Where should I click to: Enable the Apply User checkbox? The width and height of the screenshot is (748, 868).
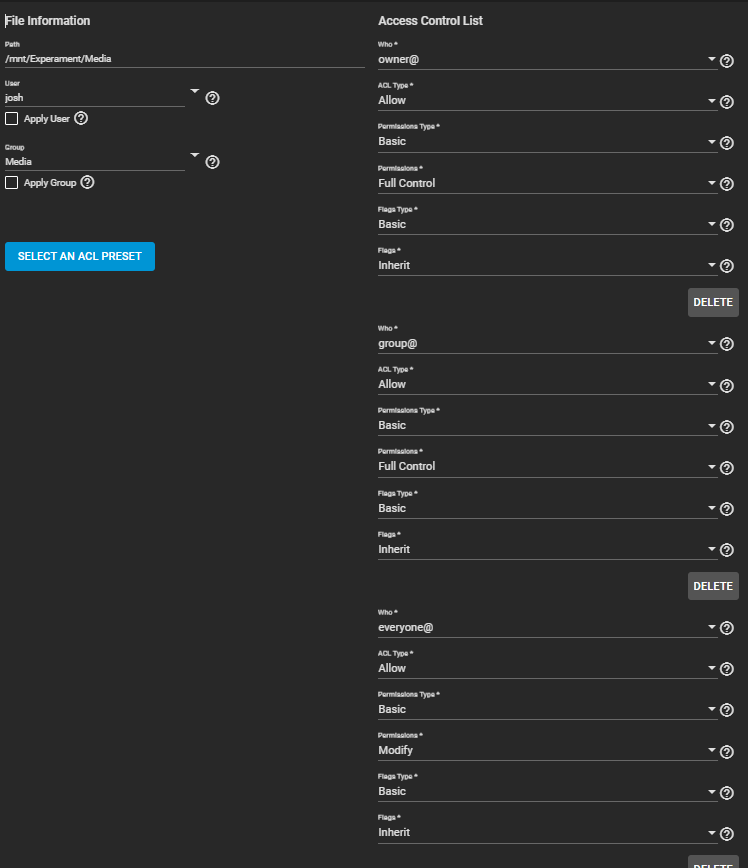coord(12,119)
